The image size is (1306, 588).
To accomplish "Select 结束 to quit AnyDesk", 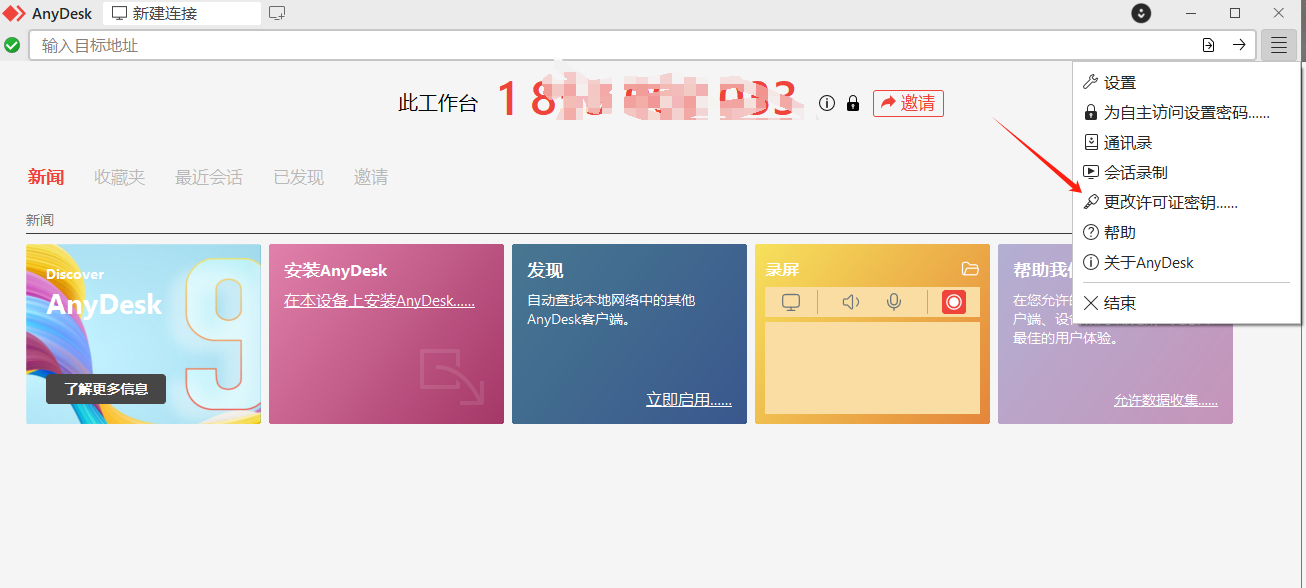I will (x=1186, y=303).
